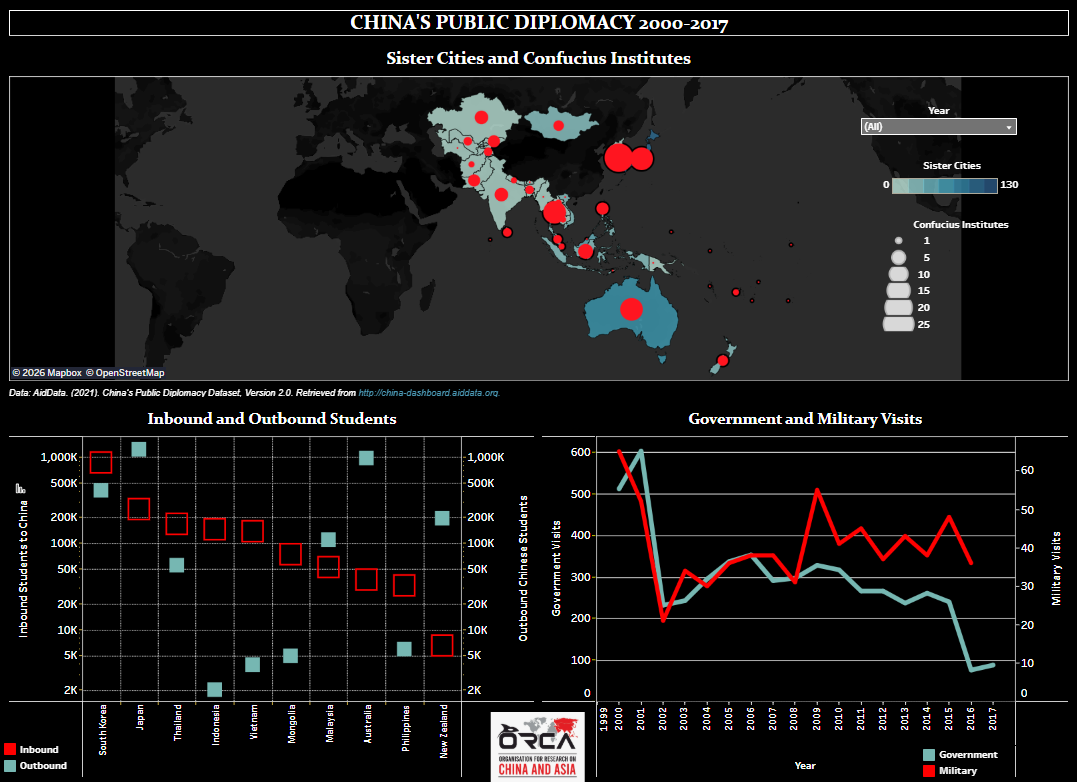The image size is (1077, 782).
Task: Click India's red circle on the map
Action: [x=501, y=194]
